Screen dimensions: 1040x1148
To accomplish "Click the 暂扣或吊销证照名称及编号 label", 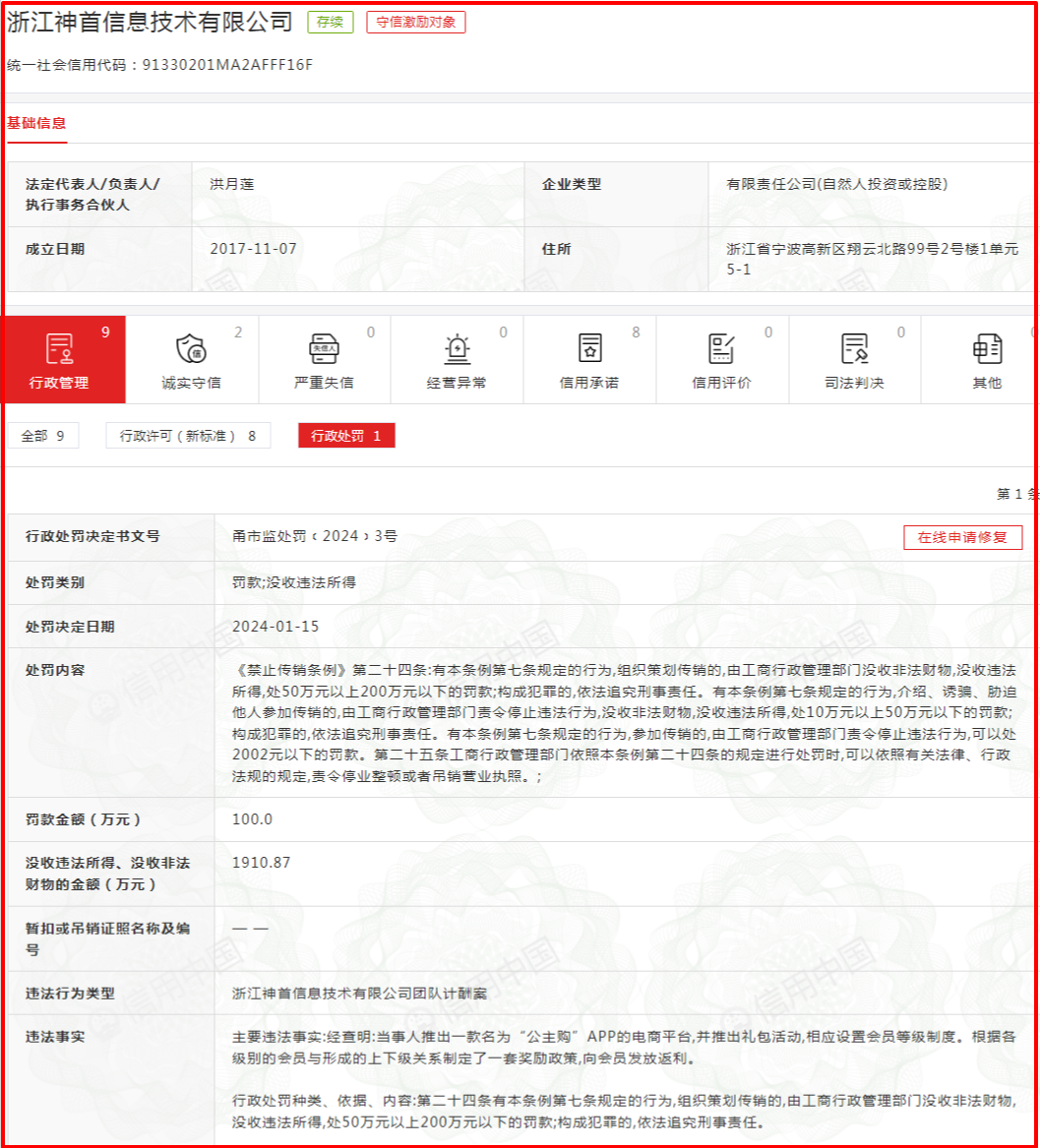I will click(107, 938).
